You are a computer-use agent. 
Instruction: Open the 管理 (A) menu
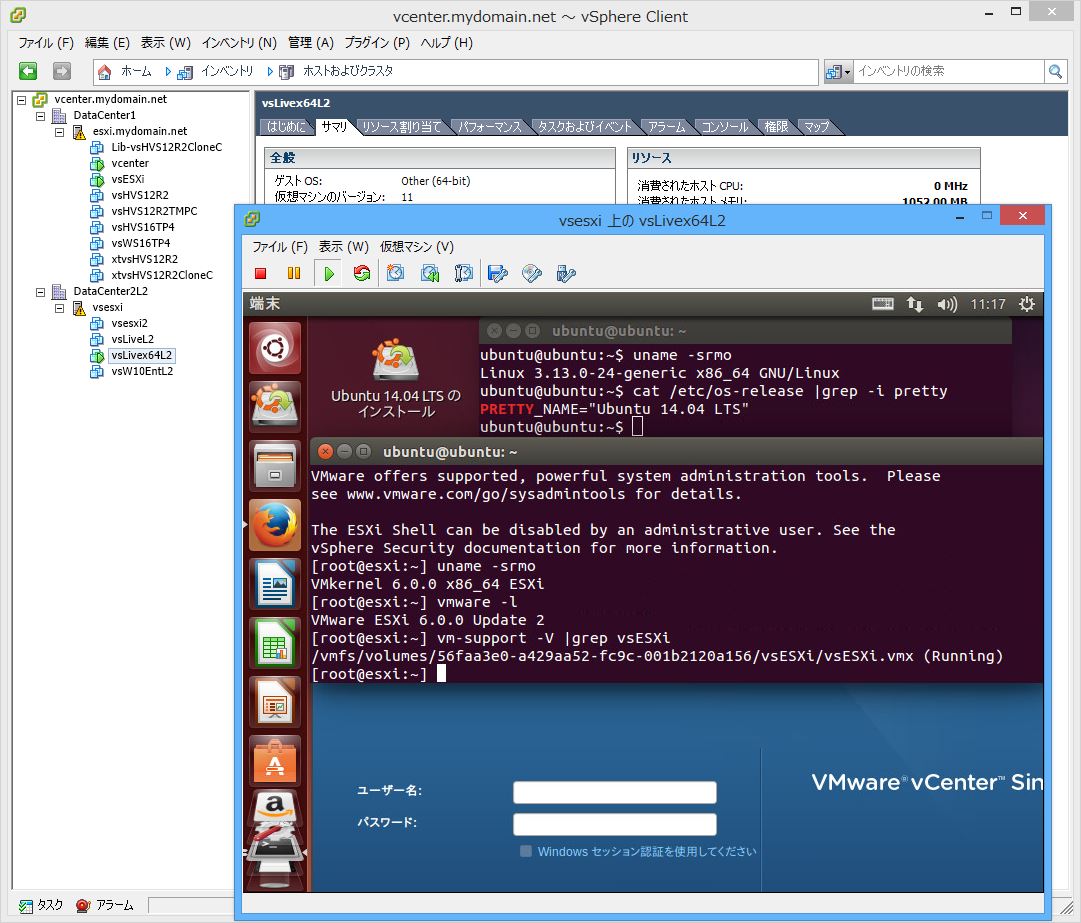point(311,43)
